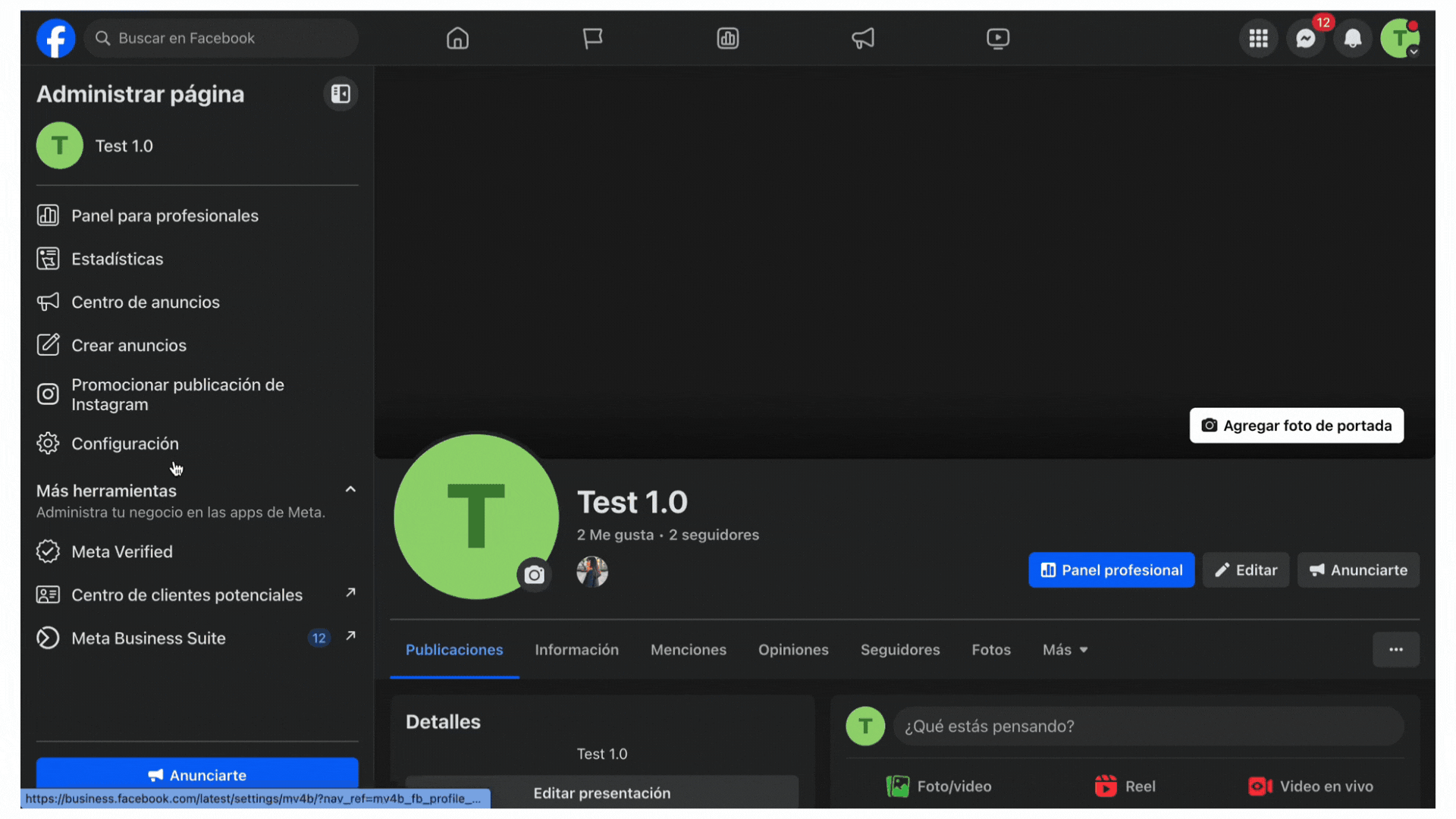Click the ¿Qué estás pensando? field

tap(1147, 726)
